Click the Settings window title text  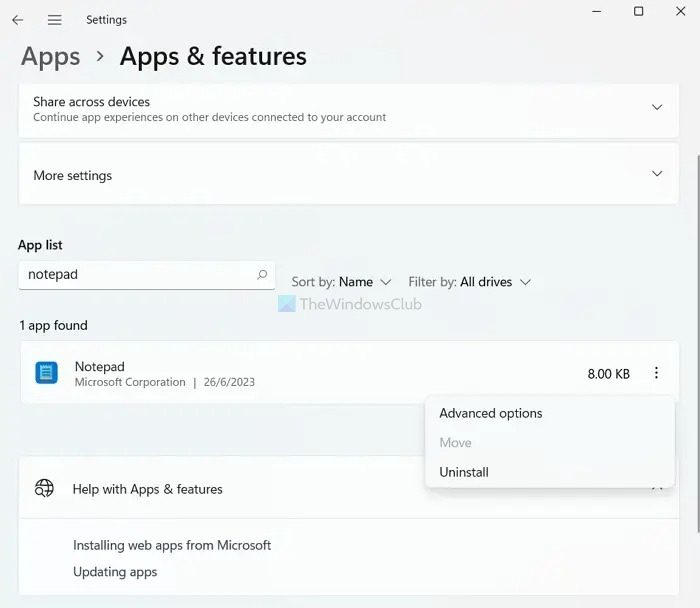pos(106,20)
